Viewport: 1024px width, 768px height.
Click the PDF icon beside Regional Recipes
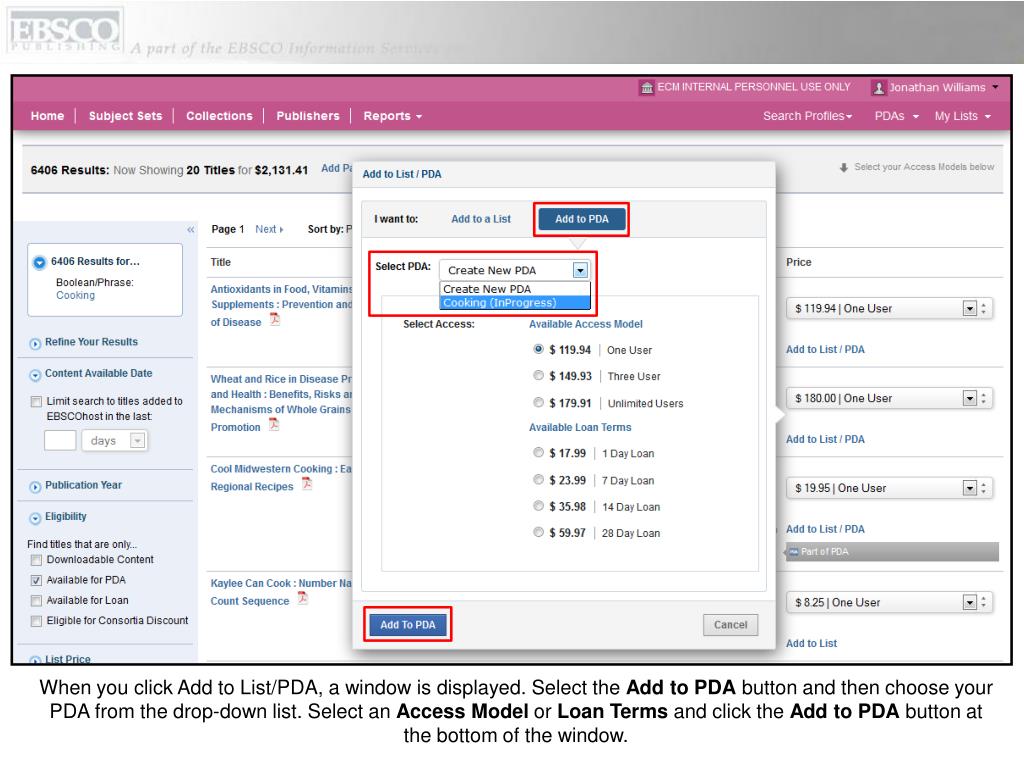tap(307, 484)
